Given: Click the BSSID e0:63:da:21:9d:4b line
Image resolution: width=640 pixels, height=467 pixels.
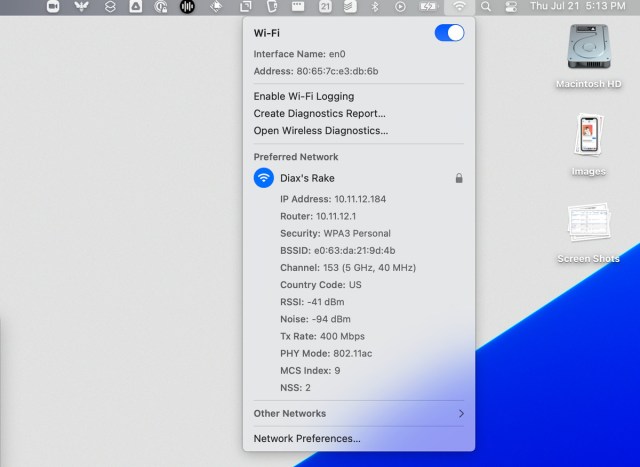Looking at the screenshot, I should click(338, 251).
